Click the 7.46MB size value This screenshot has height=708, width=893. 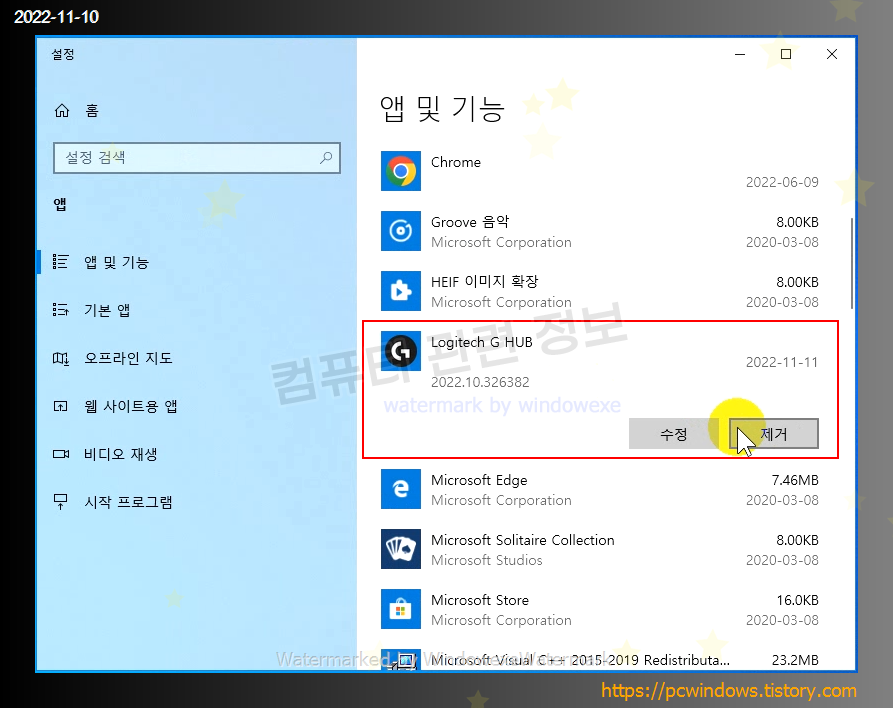click(x=795, y=480)
